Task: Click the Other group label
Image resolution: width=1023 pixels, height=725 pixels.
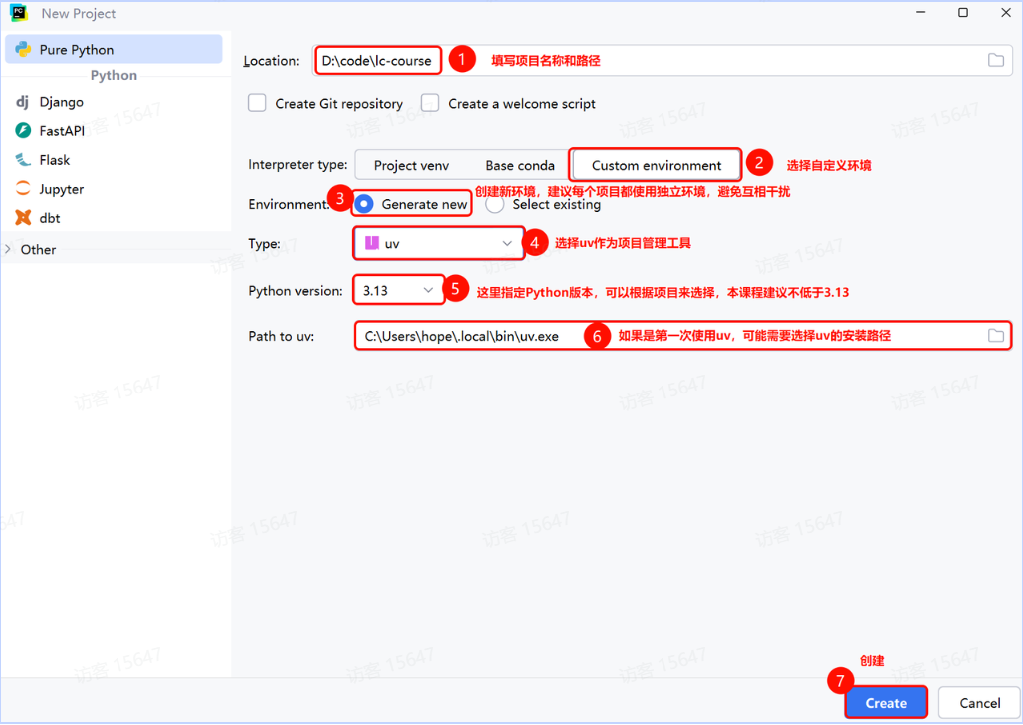Action: (38, 249)
